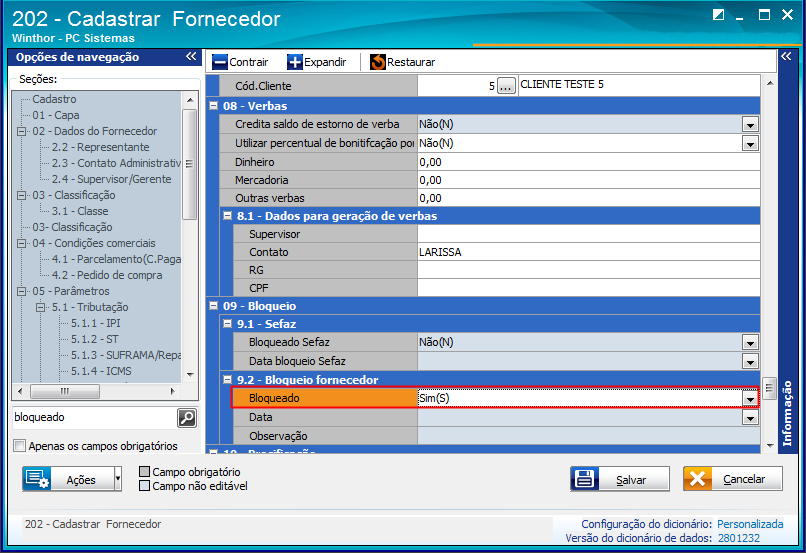Click the Observação field
Screen dimensions: 806x553
[x=589, y=436]
